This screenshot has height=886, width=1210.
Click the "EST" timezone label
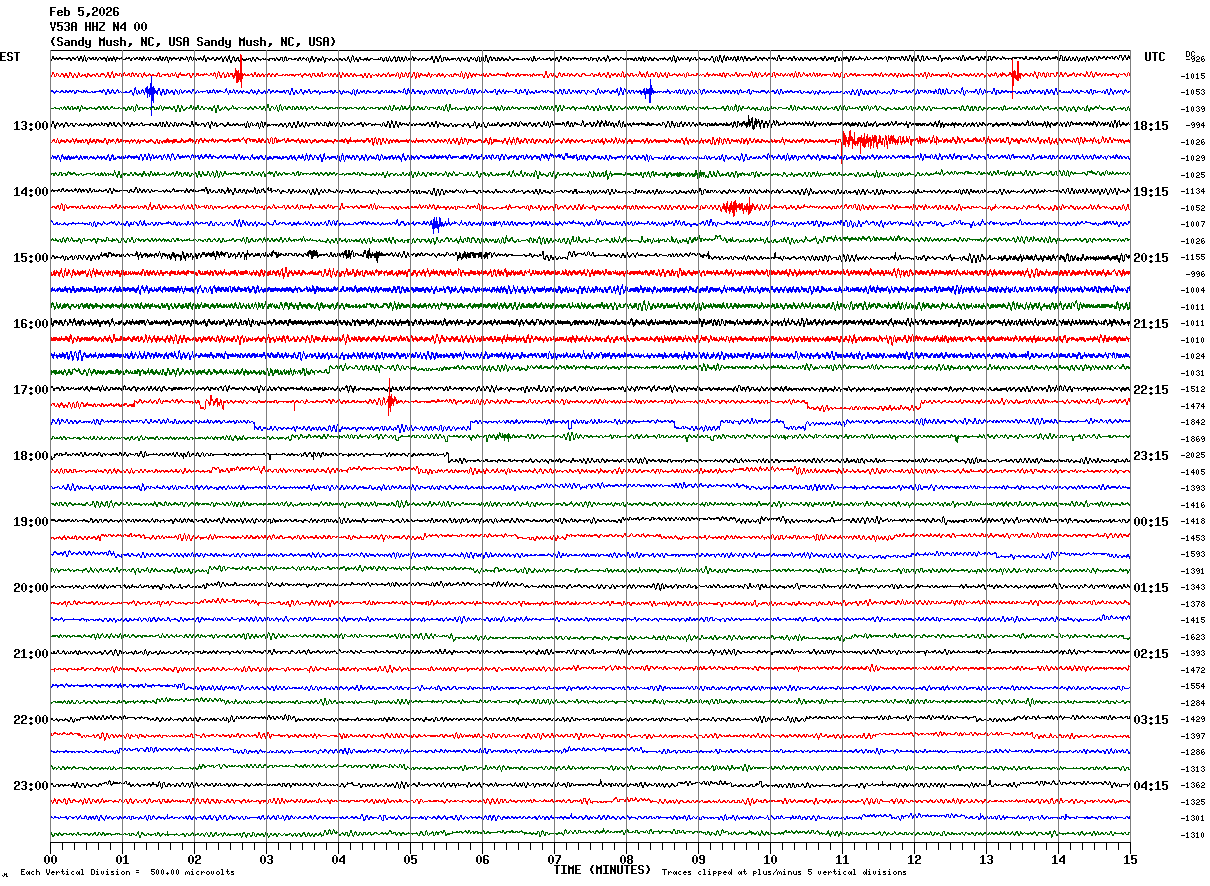10,57
